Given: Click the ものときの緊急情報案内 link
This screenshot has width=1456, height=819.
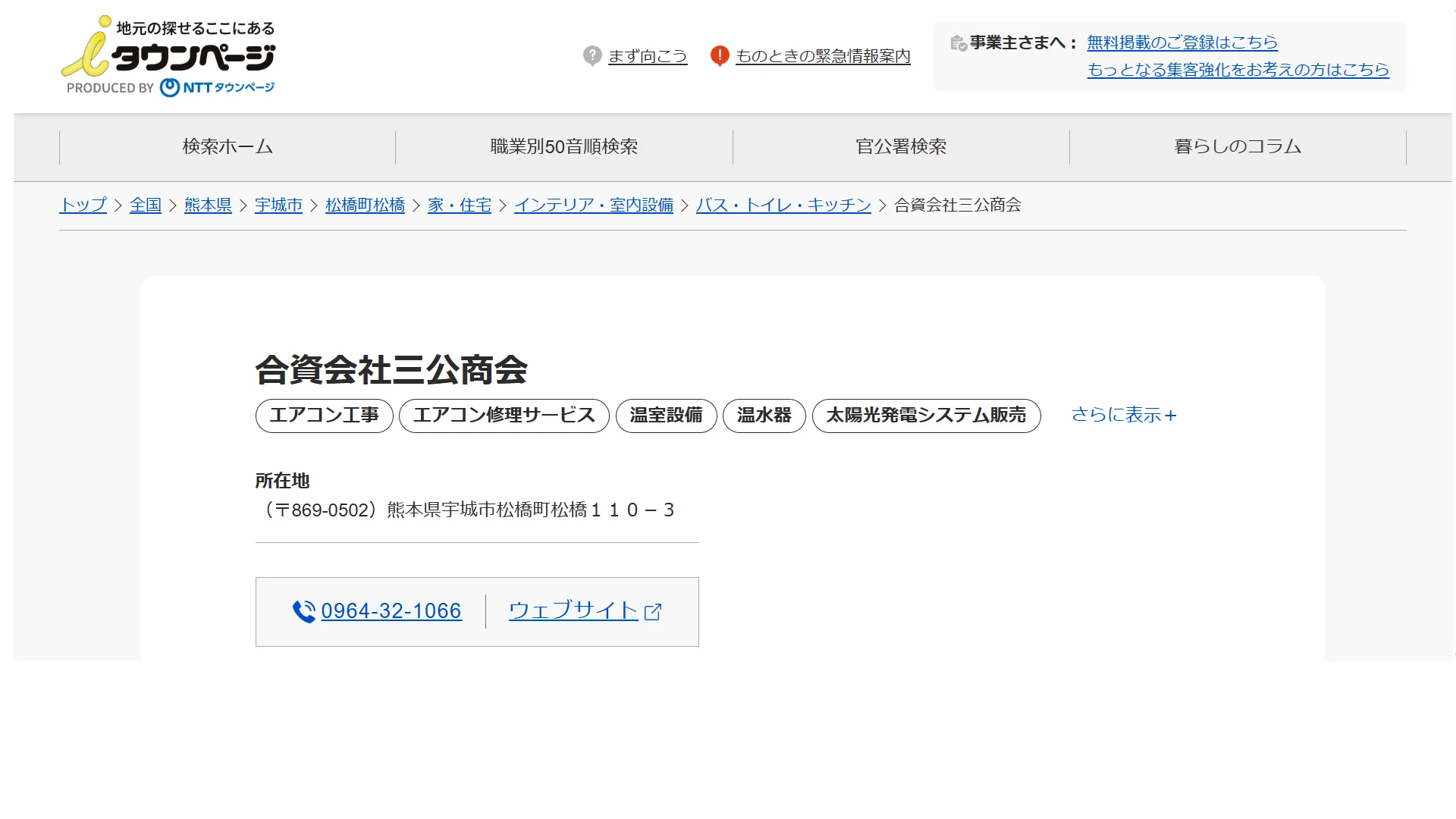Looking at the screenshot, I should coord(823,56).
